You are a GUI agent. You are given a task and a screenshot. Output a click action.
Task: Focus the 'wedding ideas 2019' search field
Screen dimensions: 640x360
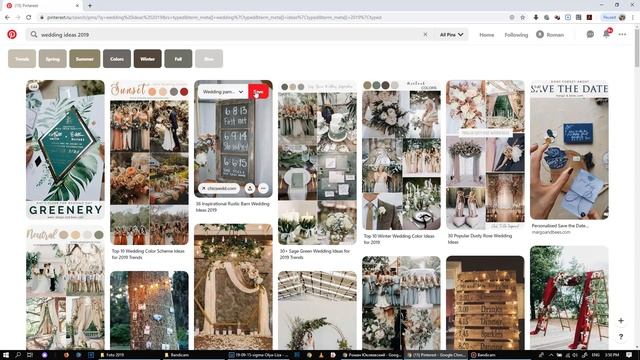click(229, 35)
